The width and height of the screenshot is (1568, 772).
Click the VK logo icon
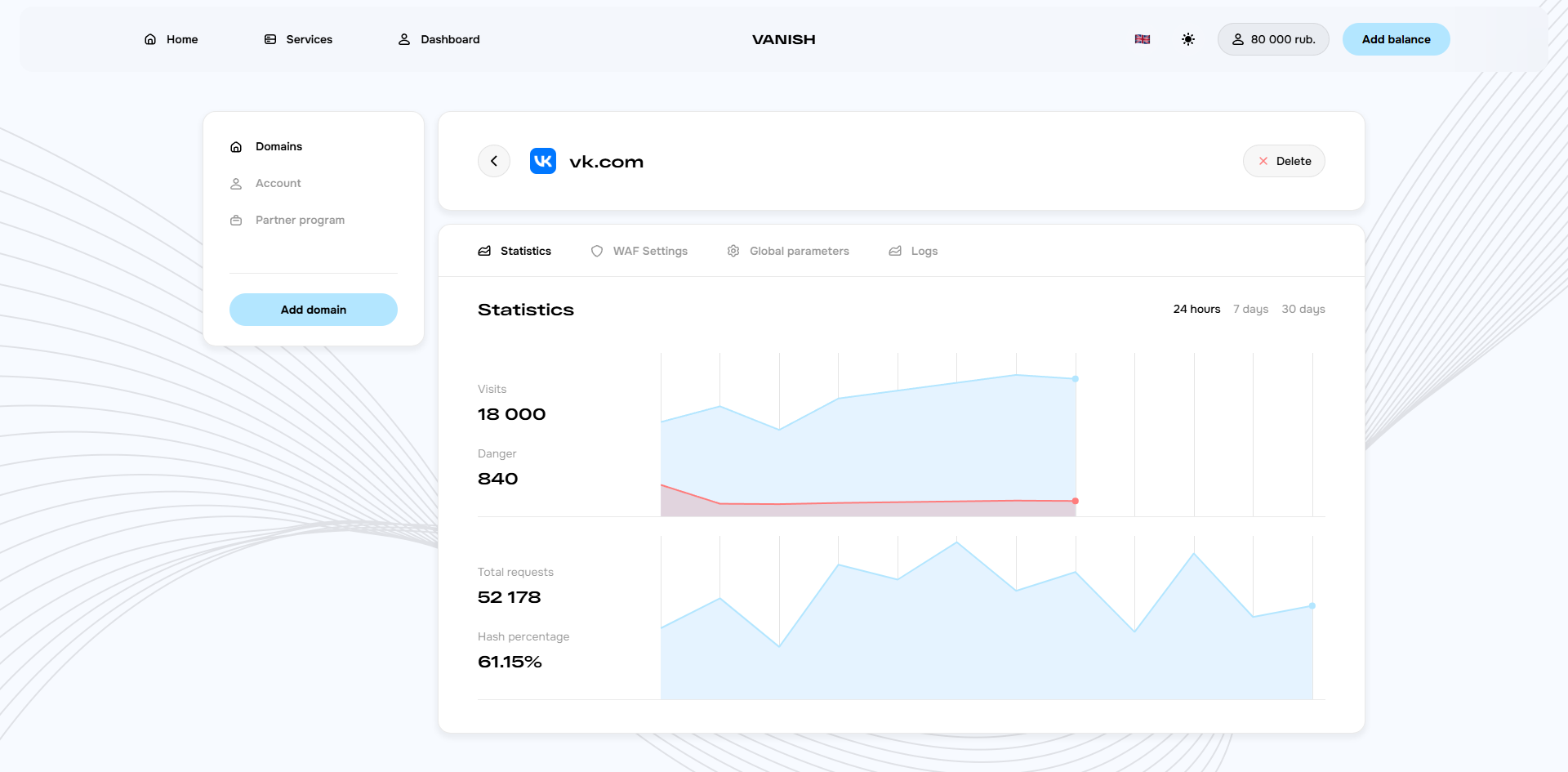543,161
